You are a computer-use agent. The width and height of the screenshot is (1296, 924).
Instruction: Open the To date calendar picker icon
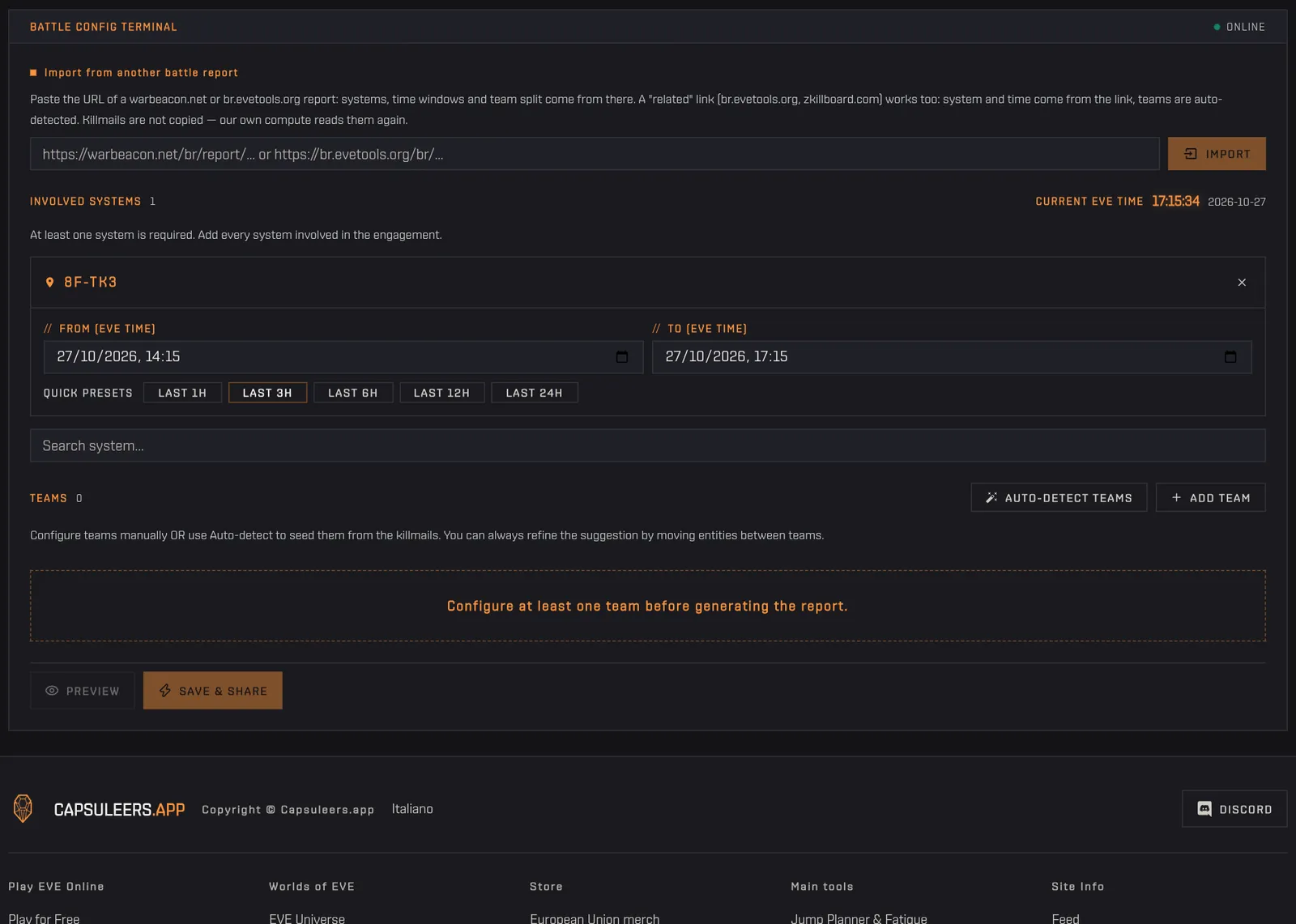pyautogui.click(x=1230, y=357)
